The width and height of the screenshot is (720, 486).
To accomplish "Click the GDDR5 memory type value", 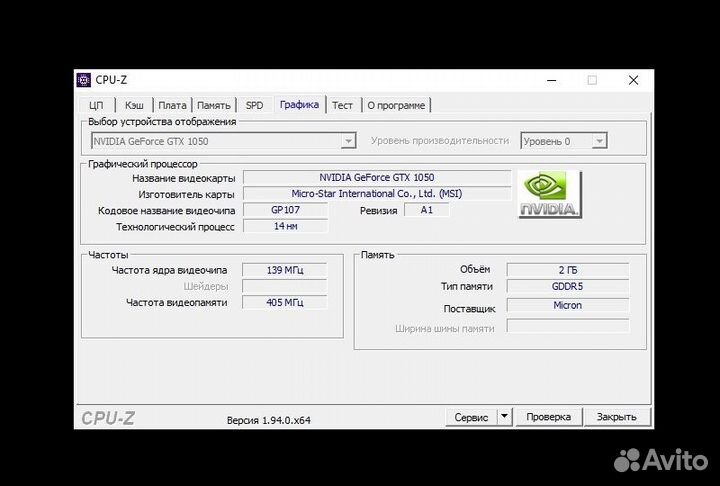I will point(568,286).
